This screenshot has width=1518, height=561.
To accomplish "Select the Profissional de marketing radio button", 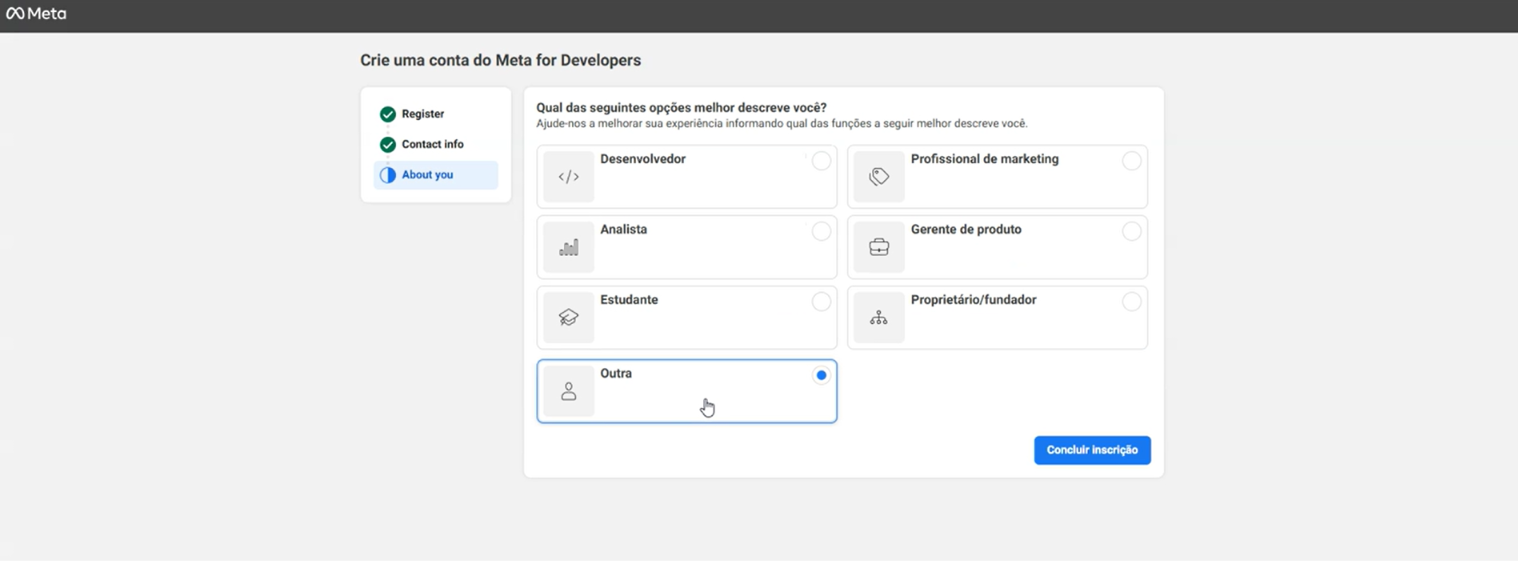I will click(x=1131, y=161).
